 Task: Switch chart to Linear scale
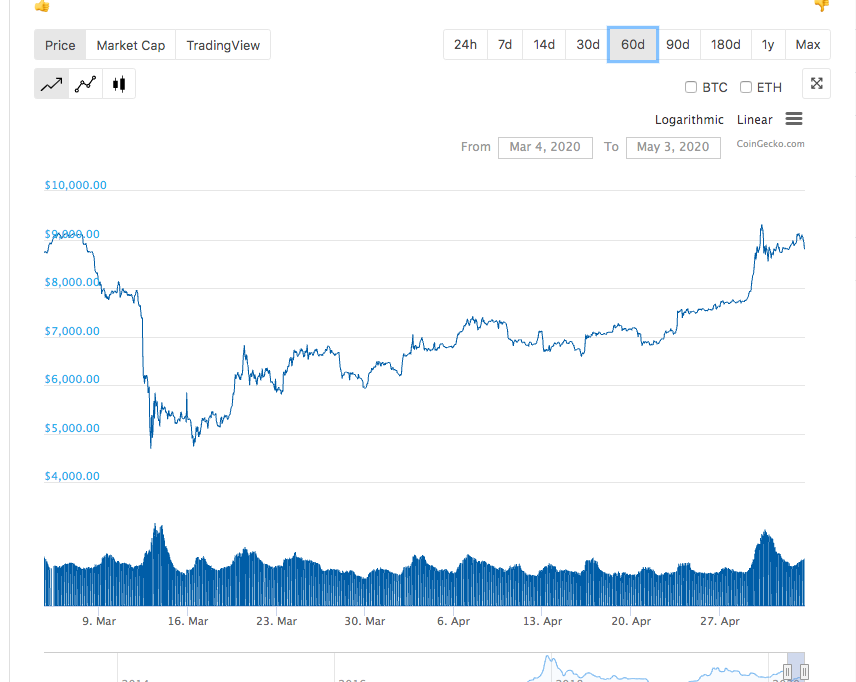pyautogui.click(x=754, y=120)
